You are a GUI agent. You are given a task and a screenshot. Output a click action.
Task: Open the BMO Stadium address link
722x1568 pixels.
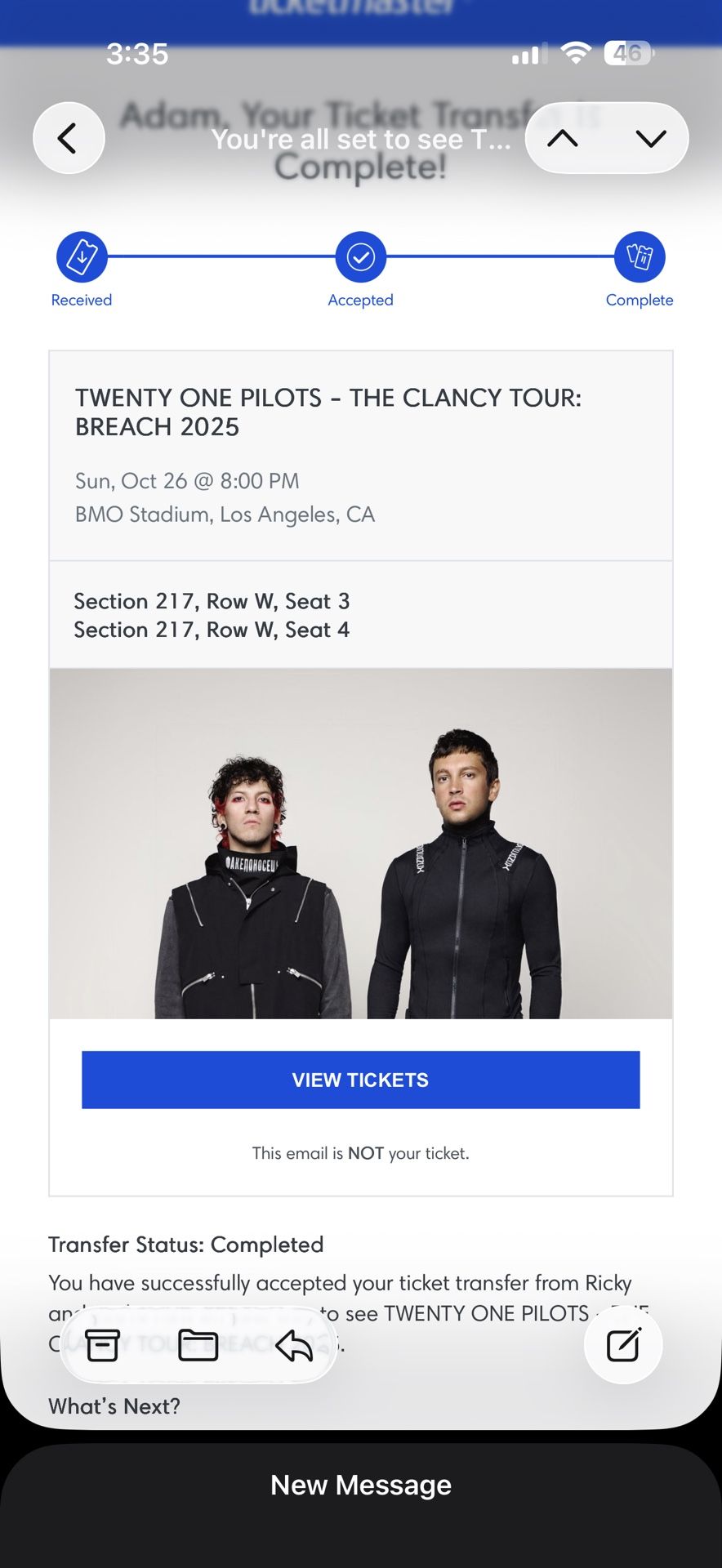click(x=225, y=514)
